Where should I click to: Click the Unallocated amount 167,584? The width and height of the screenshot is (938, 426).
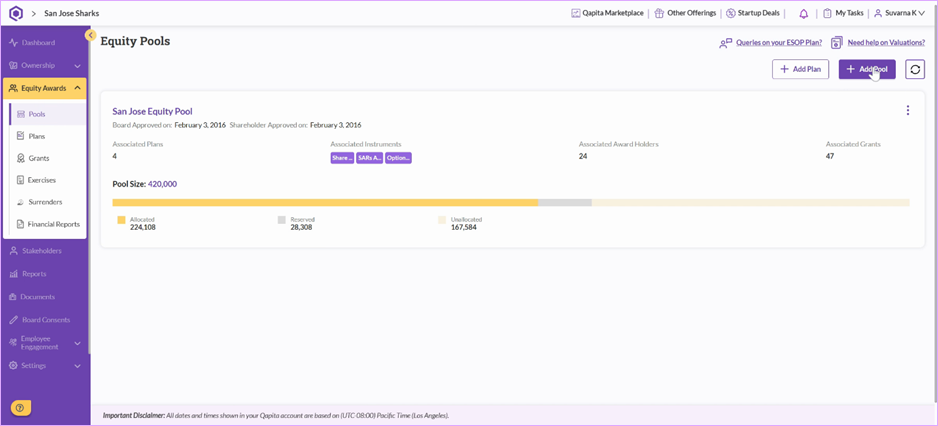click(x=464, y=227)
